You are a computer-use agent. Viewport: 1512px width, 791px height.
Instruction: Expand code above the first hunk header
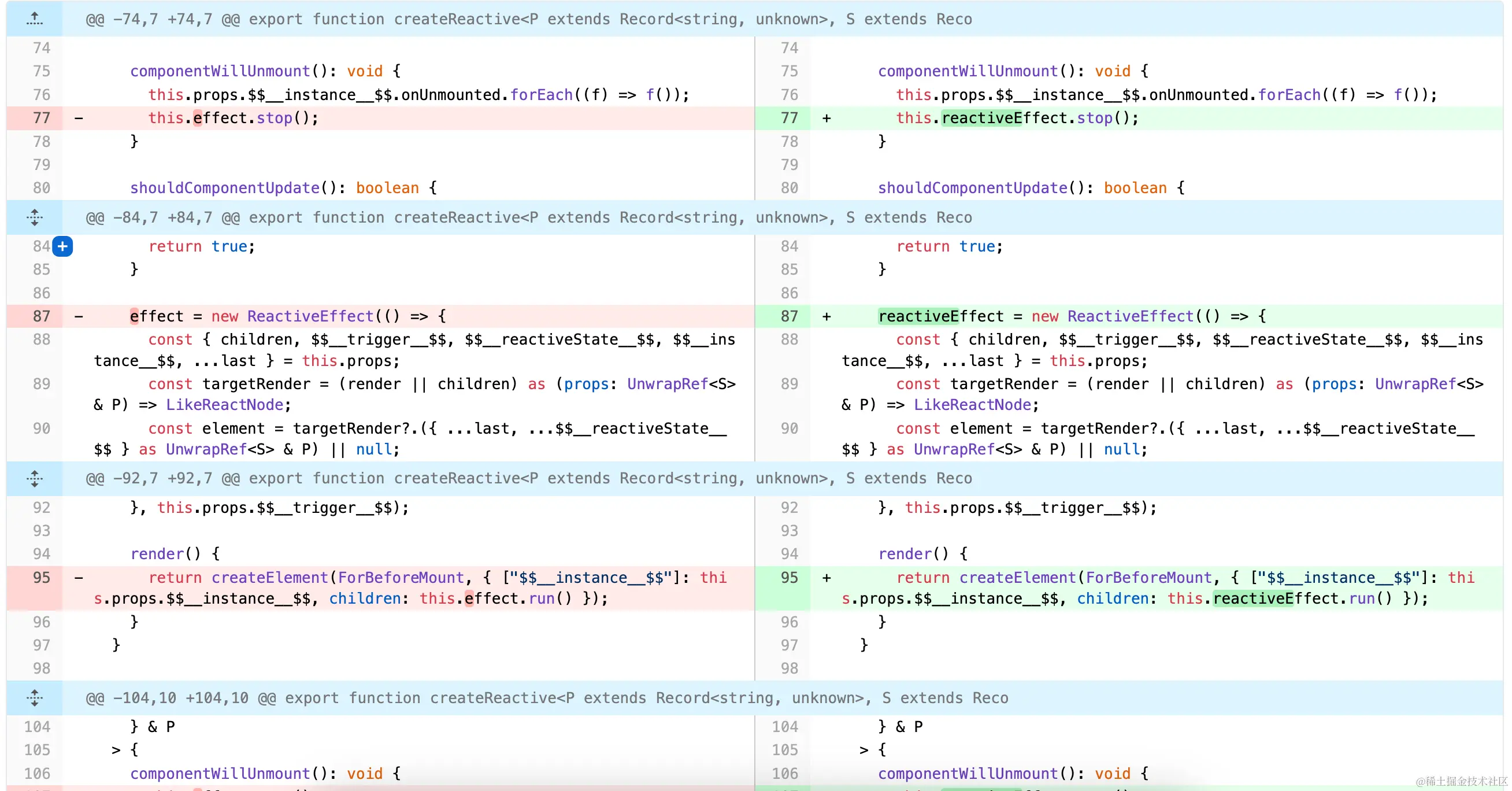pyautogui.click(x=35, y=19)
